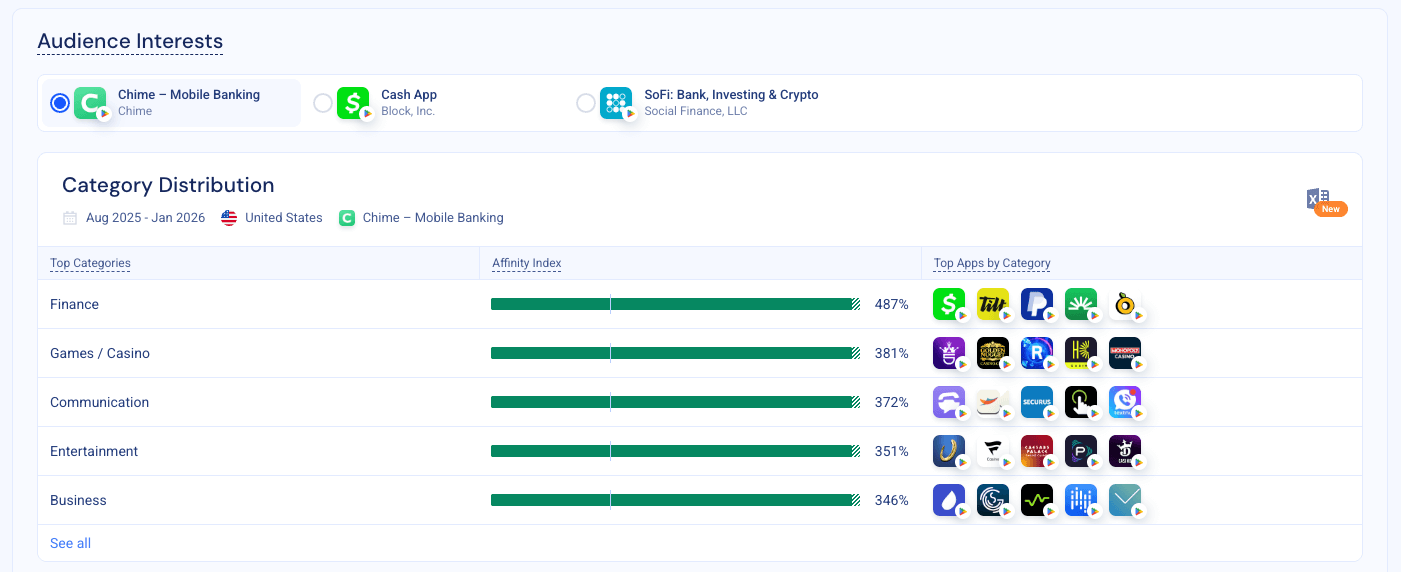The height and width of the screenshot is (572, 1401).
Task: Click the Games / Casino affinity bar
Action: coord(675,353)
